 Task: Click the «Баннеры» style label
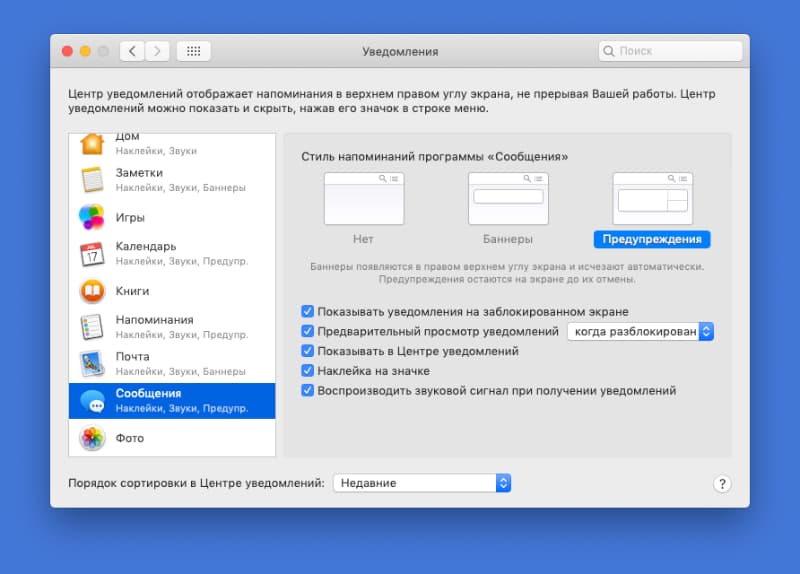click(x=508, y=239)
